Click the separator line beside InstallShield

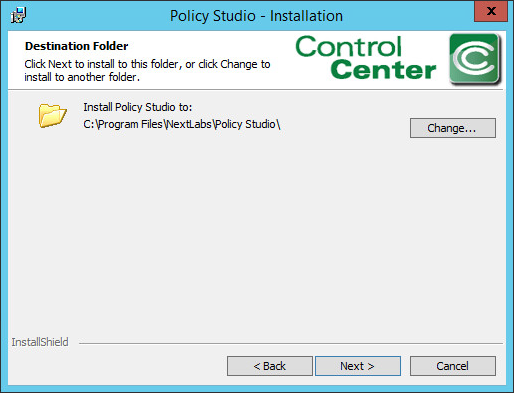coord(291,343)
